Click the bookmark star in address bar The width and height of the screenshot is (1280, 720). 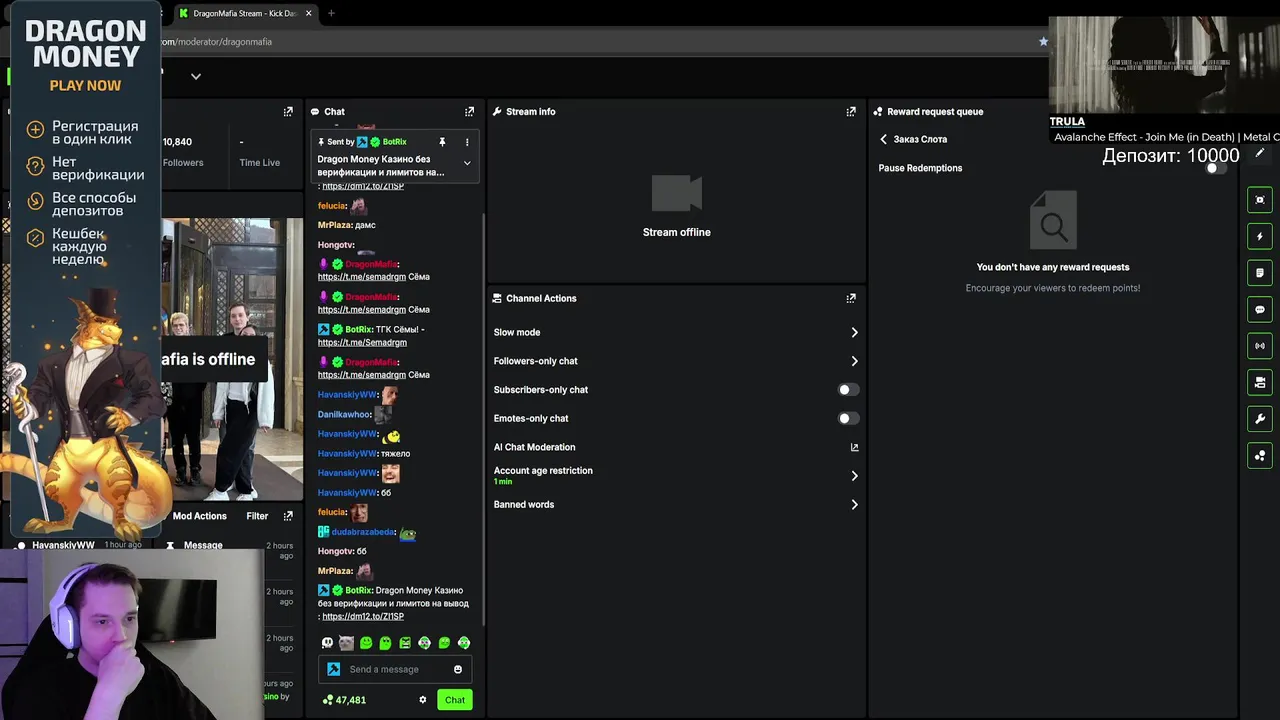click(x=1043, y=42)
